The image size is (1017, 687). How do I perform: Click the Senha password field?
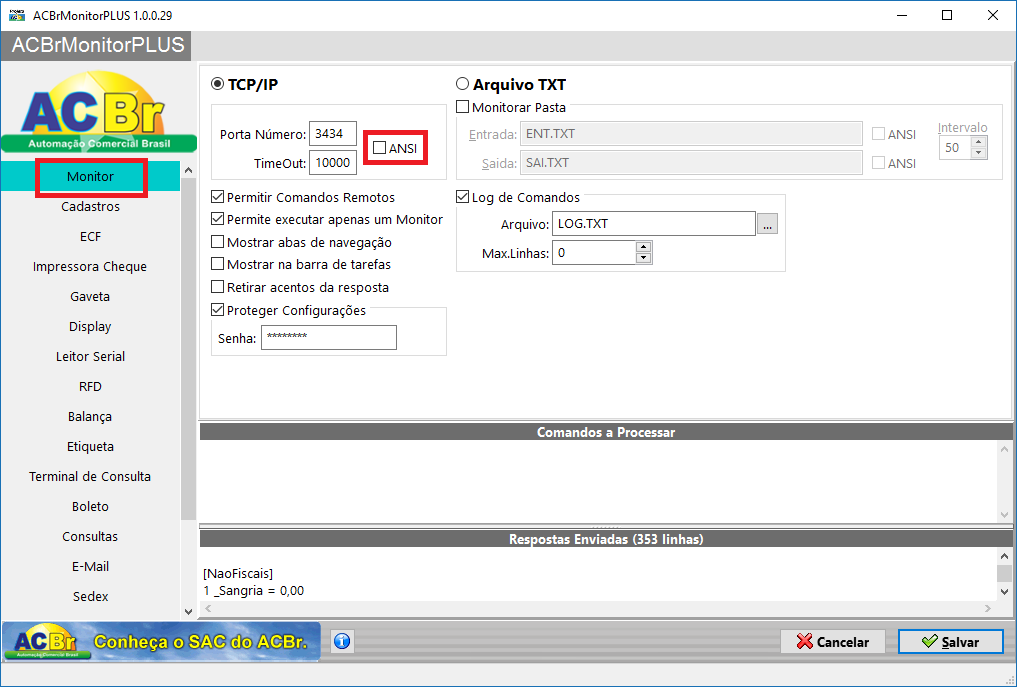[x=329, y=337]
